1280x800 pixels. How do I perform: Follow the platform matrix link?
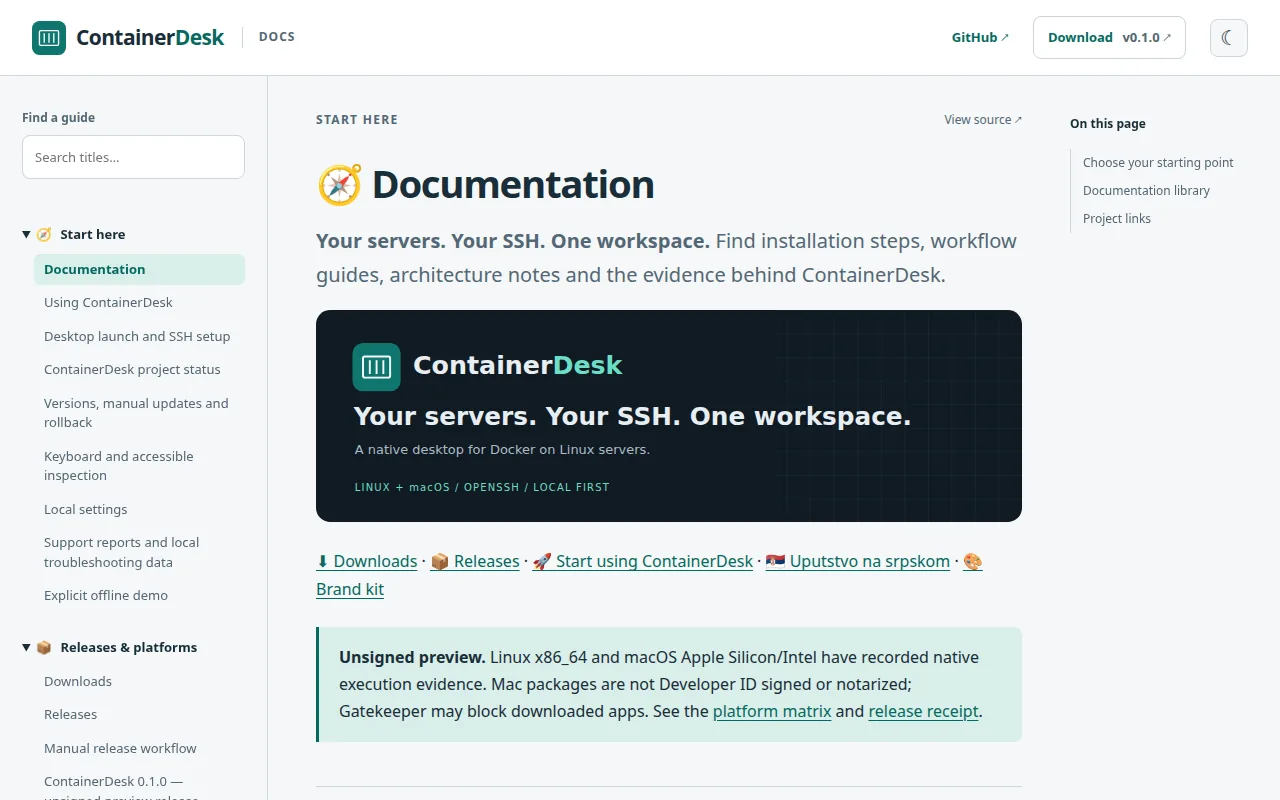772,712
